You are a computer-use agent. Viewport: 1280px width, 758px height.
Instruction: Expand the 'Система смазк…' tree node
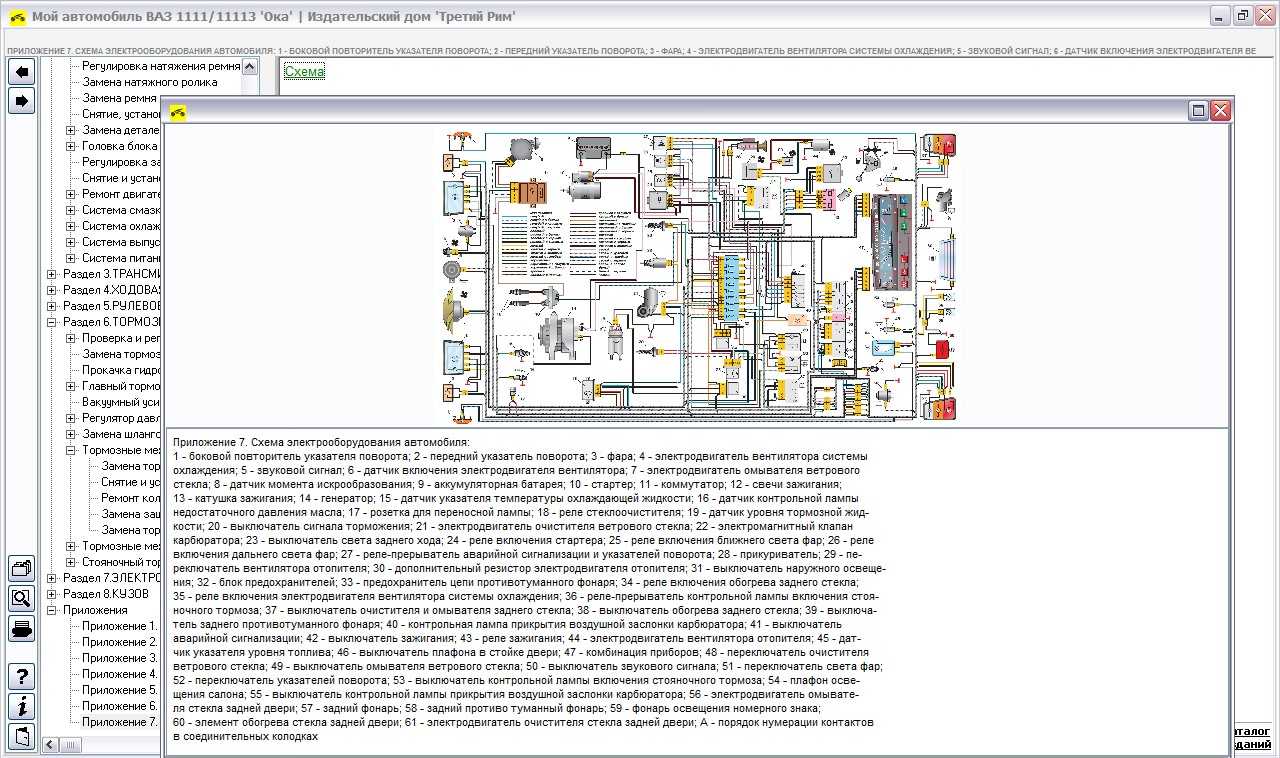click(x=71, y=210)
